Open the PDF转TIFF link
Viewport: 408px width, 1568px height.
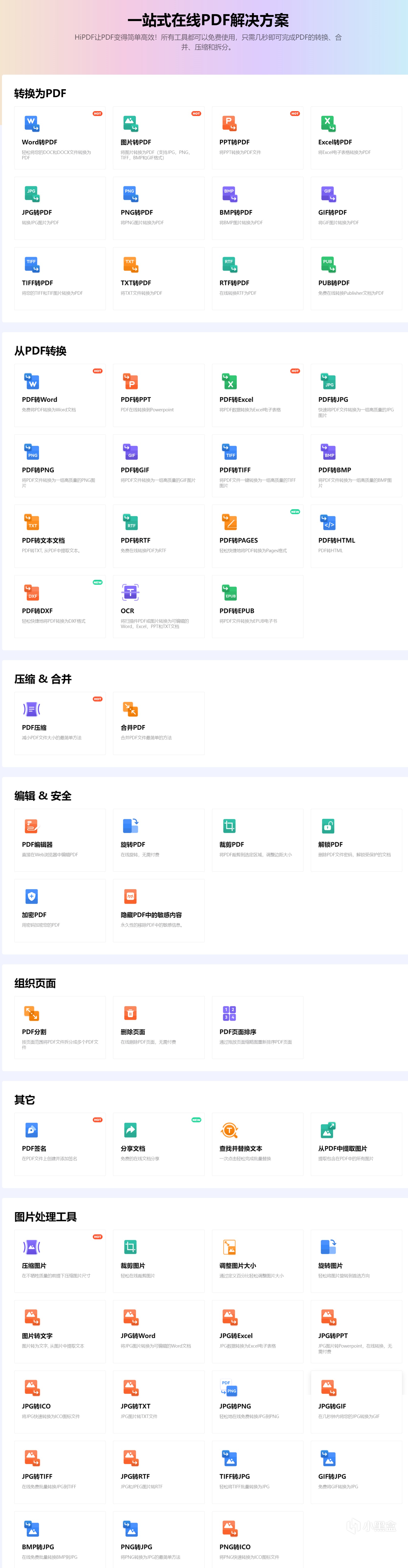tap(235, 470)
